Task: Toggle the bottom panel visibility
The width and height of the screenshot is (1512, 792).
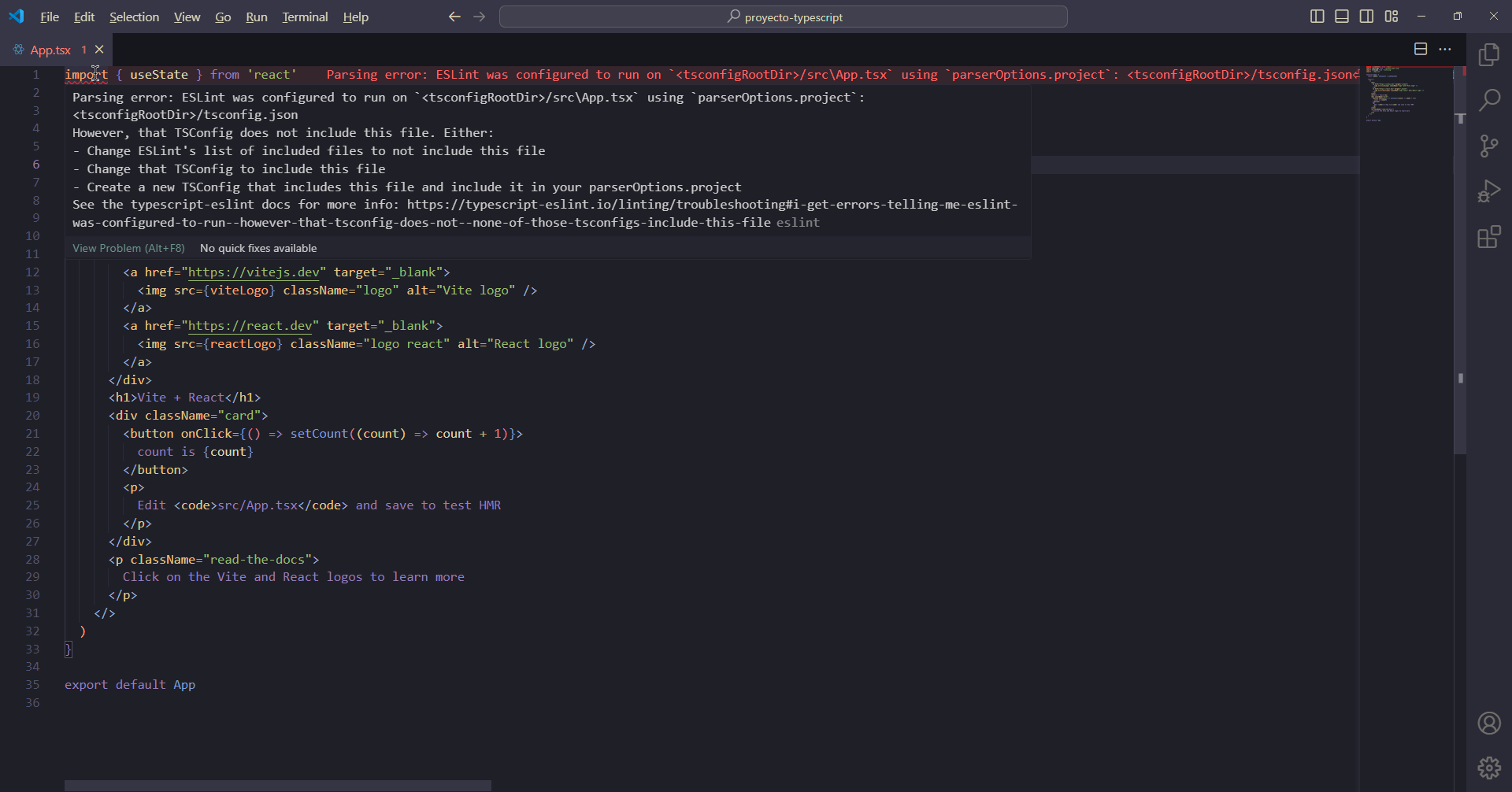Action: (1342, 17)
